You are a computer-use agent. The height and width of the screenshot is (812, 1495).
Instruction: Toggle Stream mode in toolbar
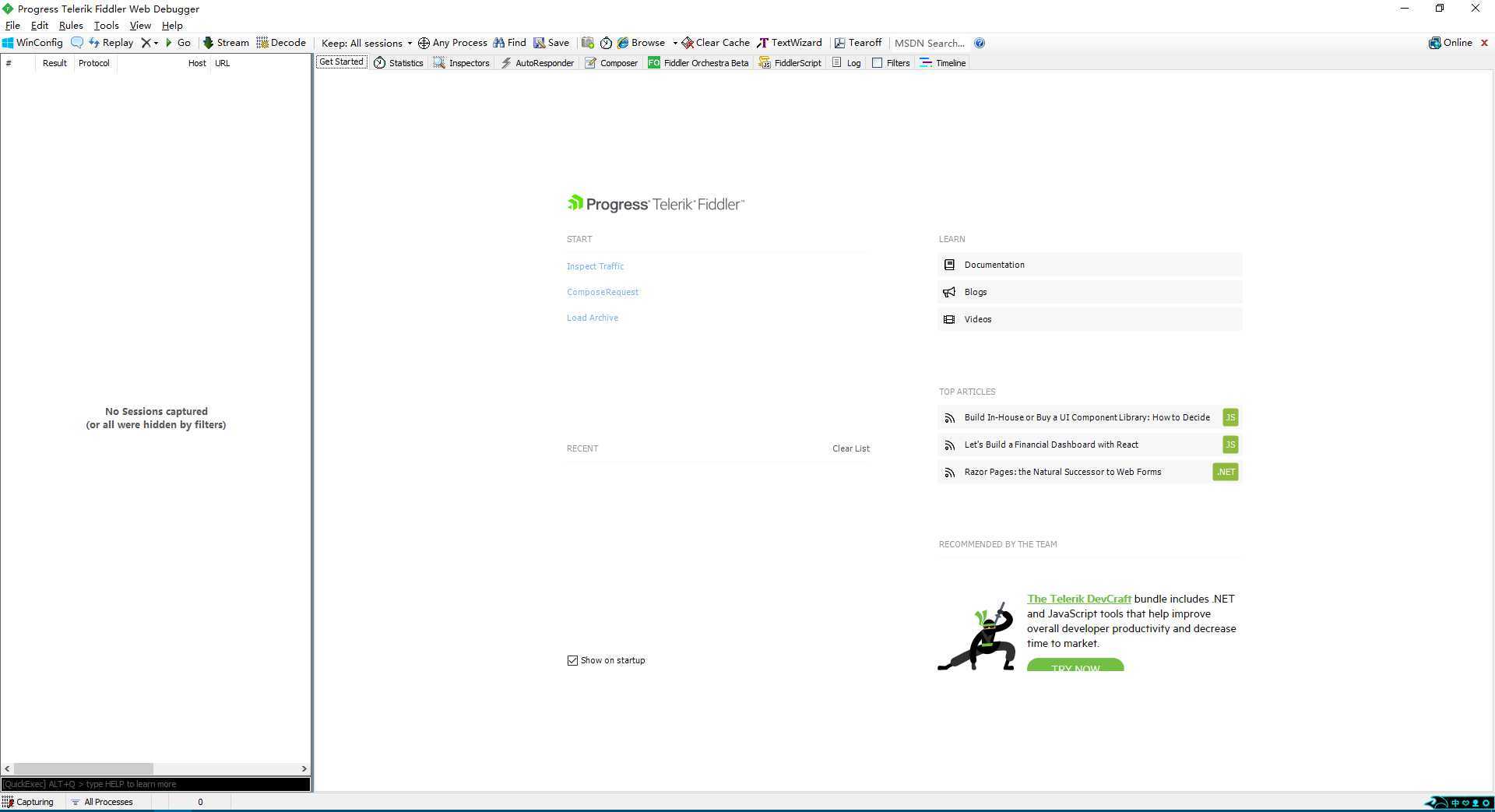pyautogui.click(x=226, y=43)
